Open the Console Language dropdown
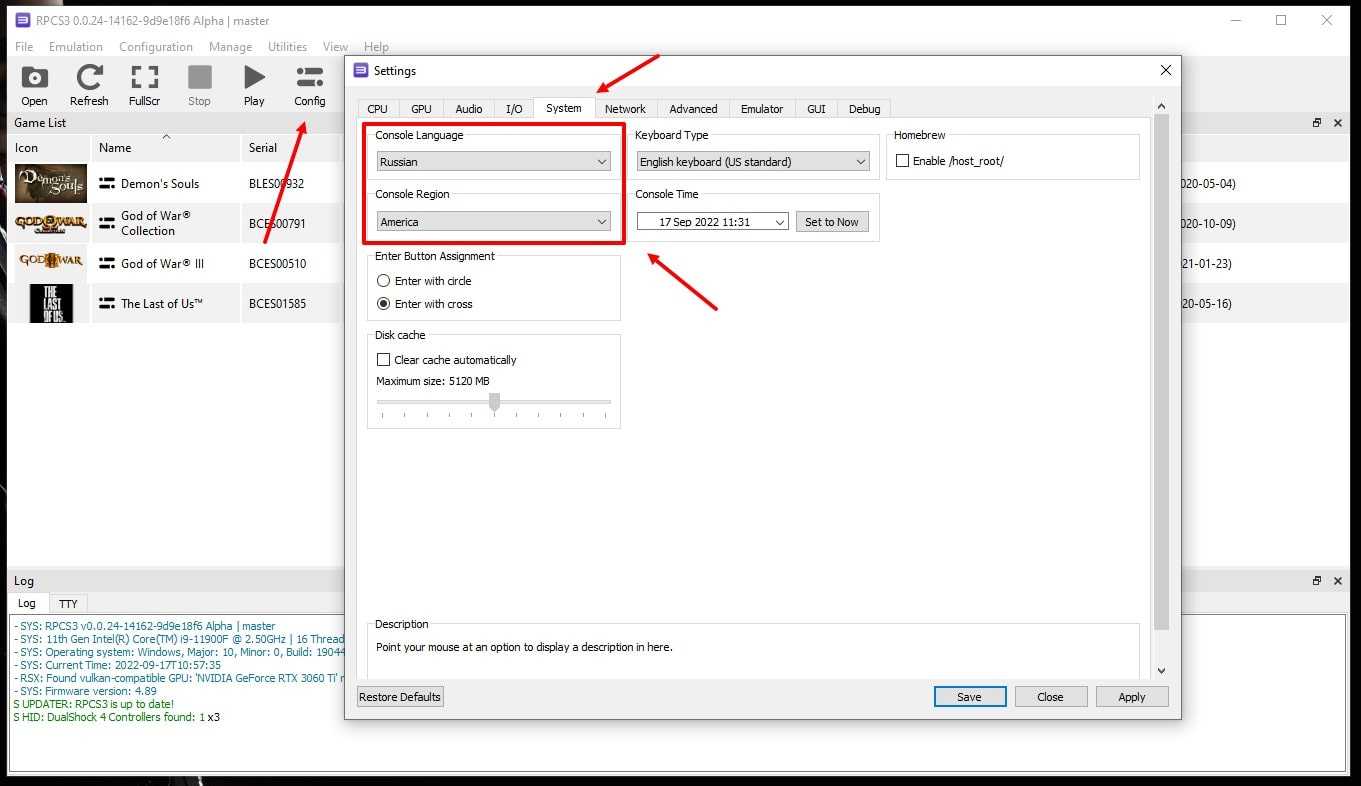 click(x=494, y=162)
